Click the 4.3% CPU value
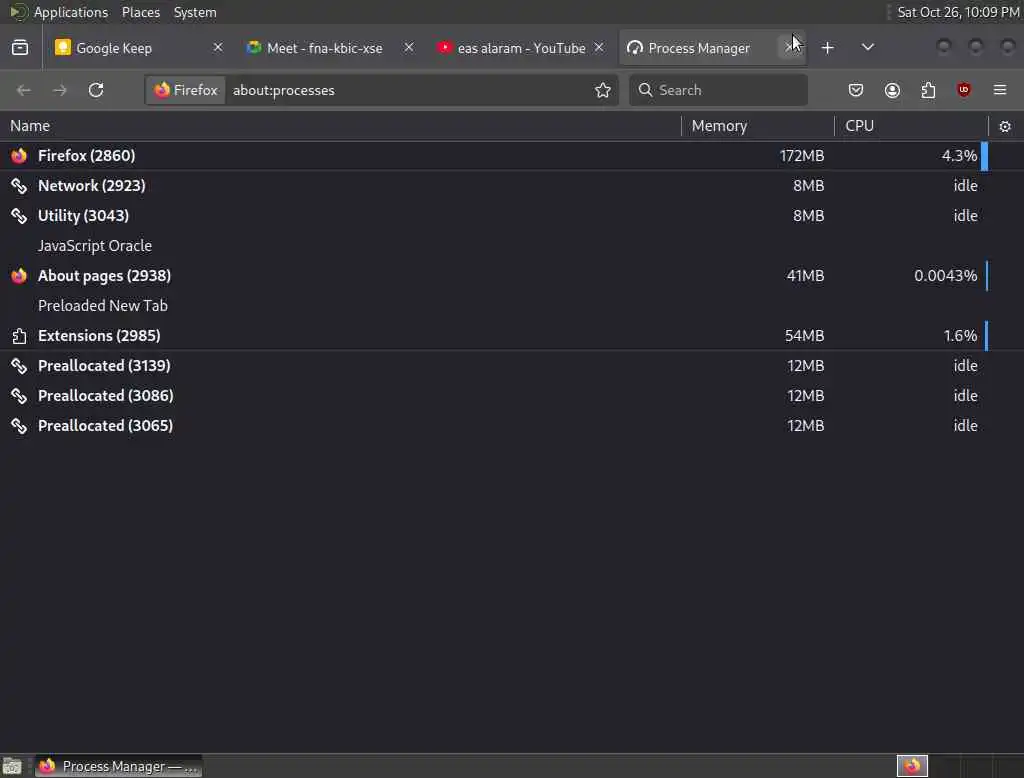This screenshot has width=1024, height=778. (959, 155)
